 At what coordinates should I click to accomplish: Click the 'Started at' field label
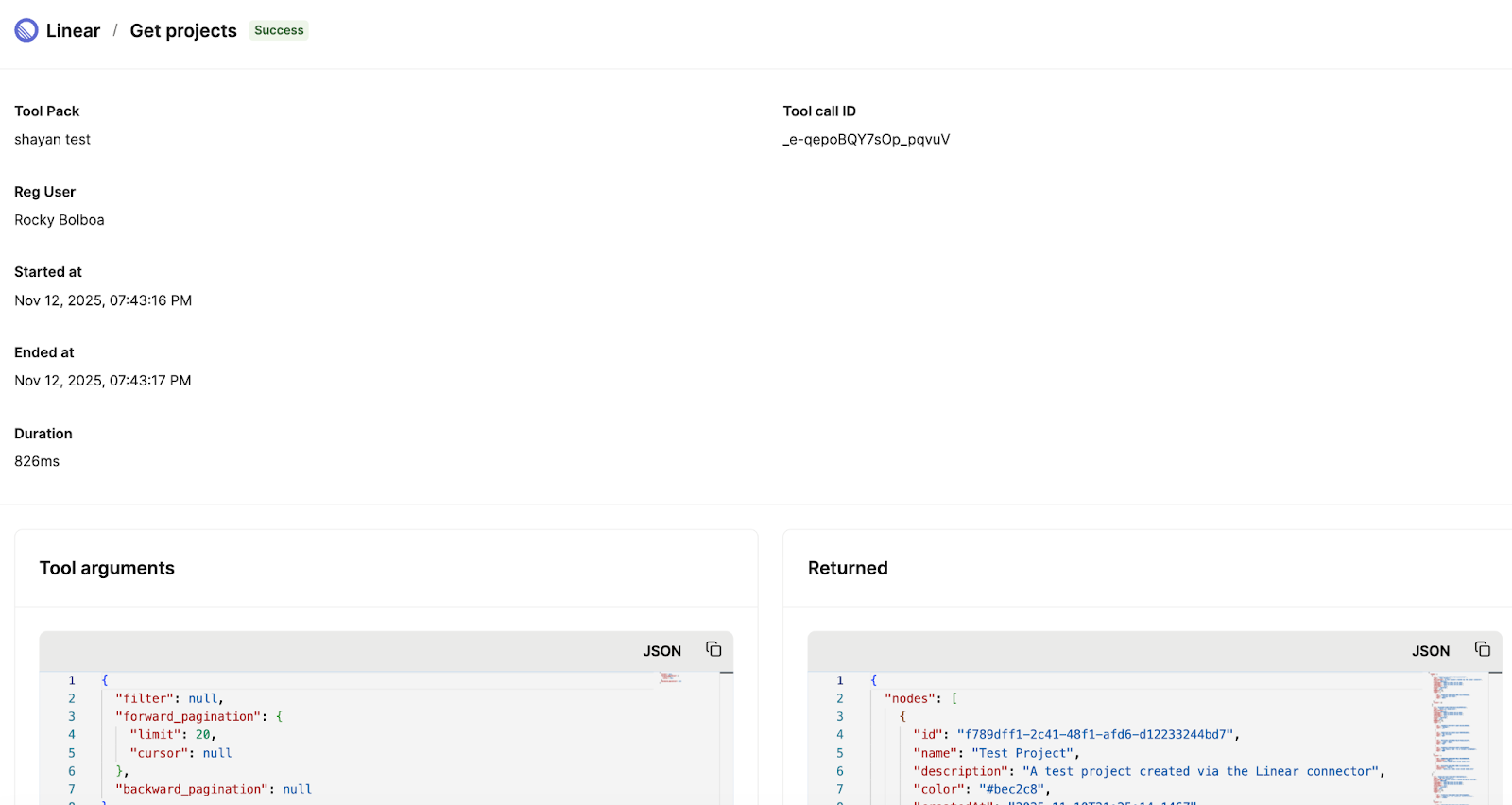[48, 272]
